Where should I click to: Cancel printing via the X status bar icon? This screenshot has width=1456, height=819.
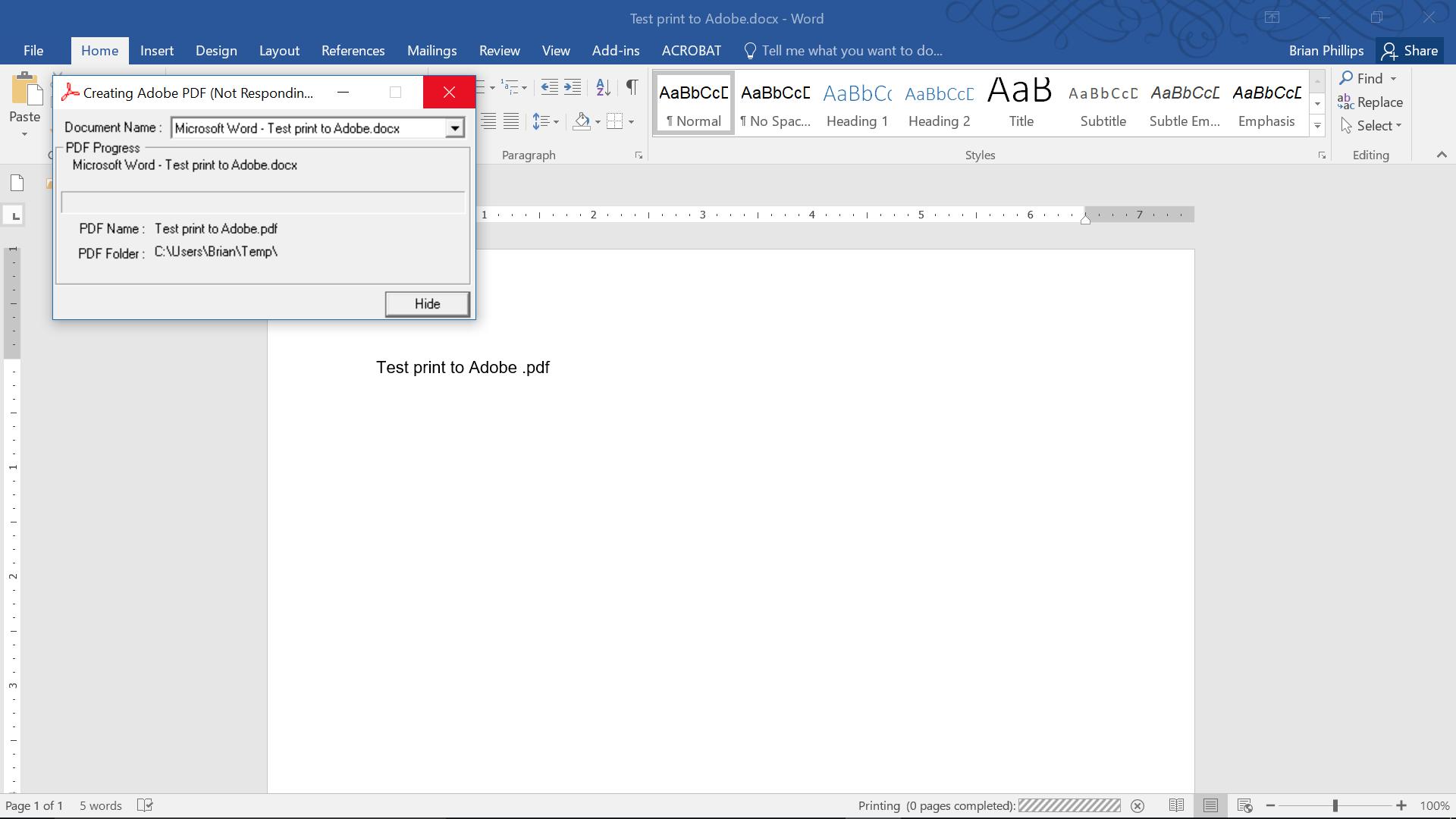(x=1138, y=805)
